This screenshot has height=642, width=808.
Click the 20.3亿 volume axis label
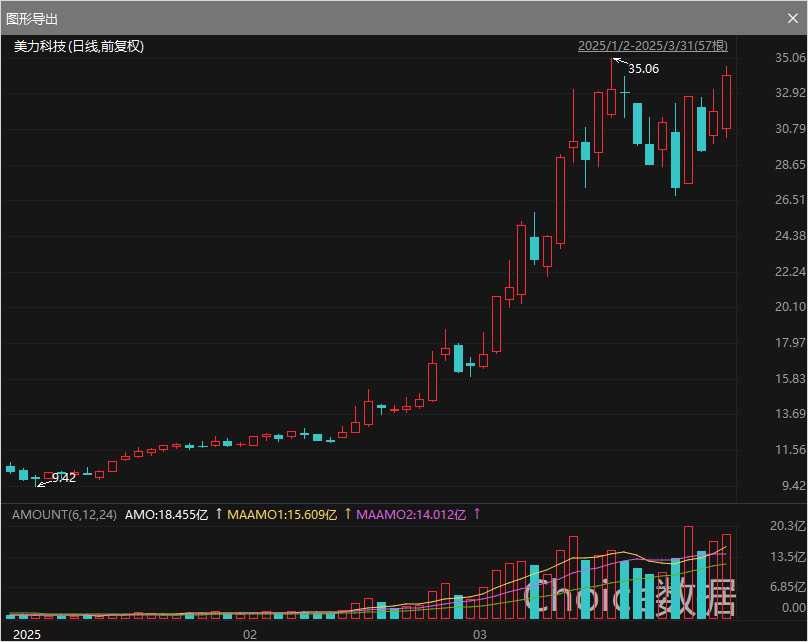(787, 526)
